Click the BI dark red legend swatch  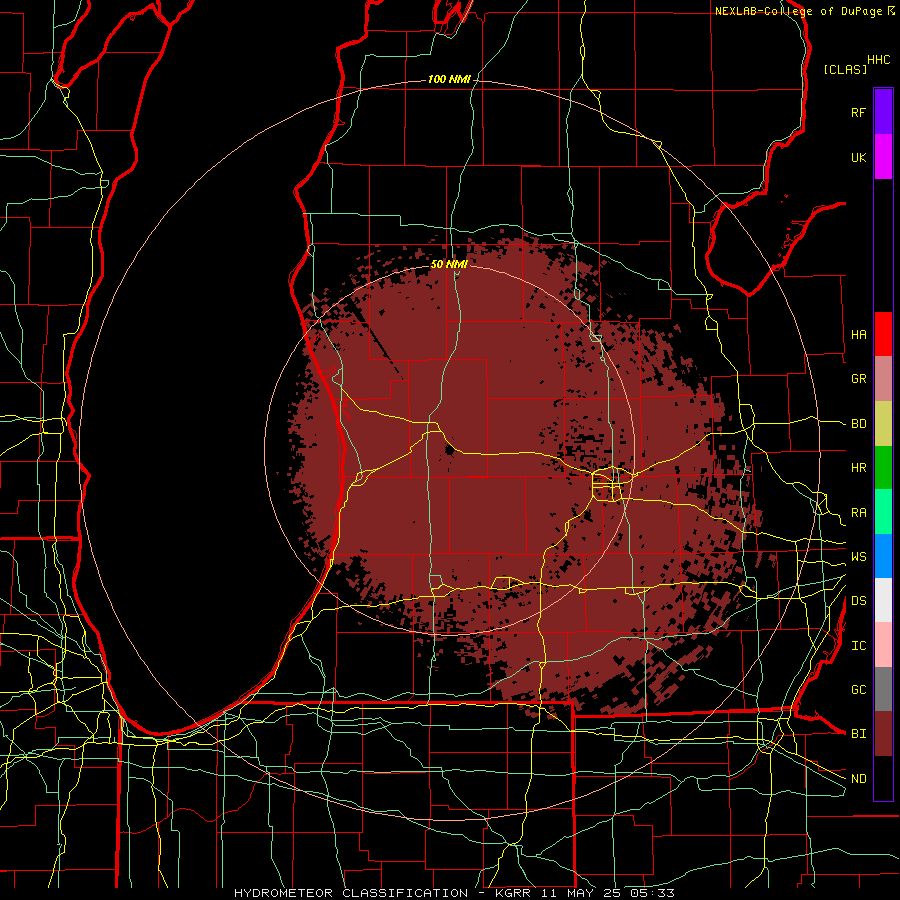pos(883,734)
